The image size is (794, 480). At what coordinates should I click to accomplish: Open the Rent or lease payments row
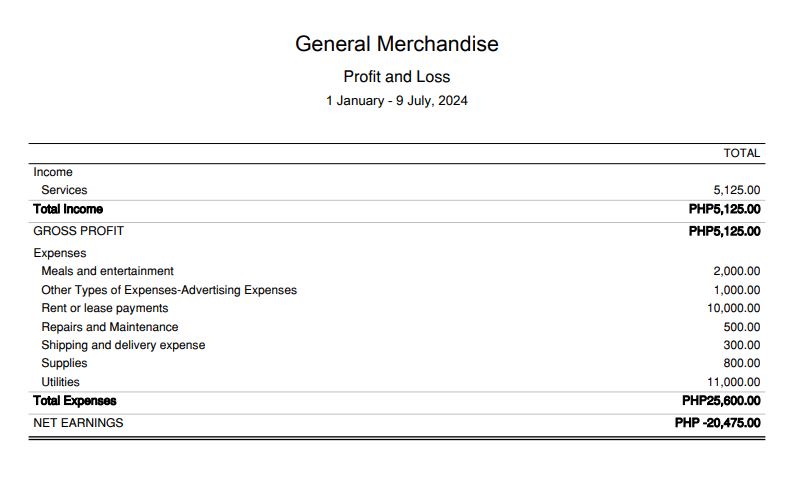[x=104, y=308]
